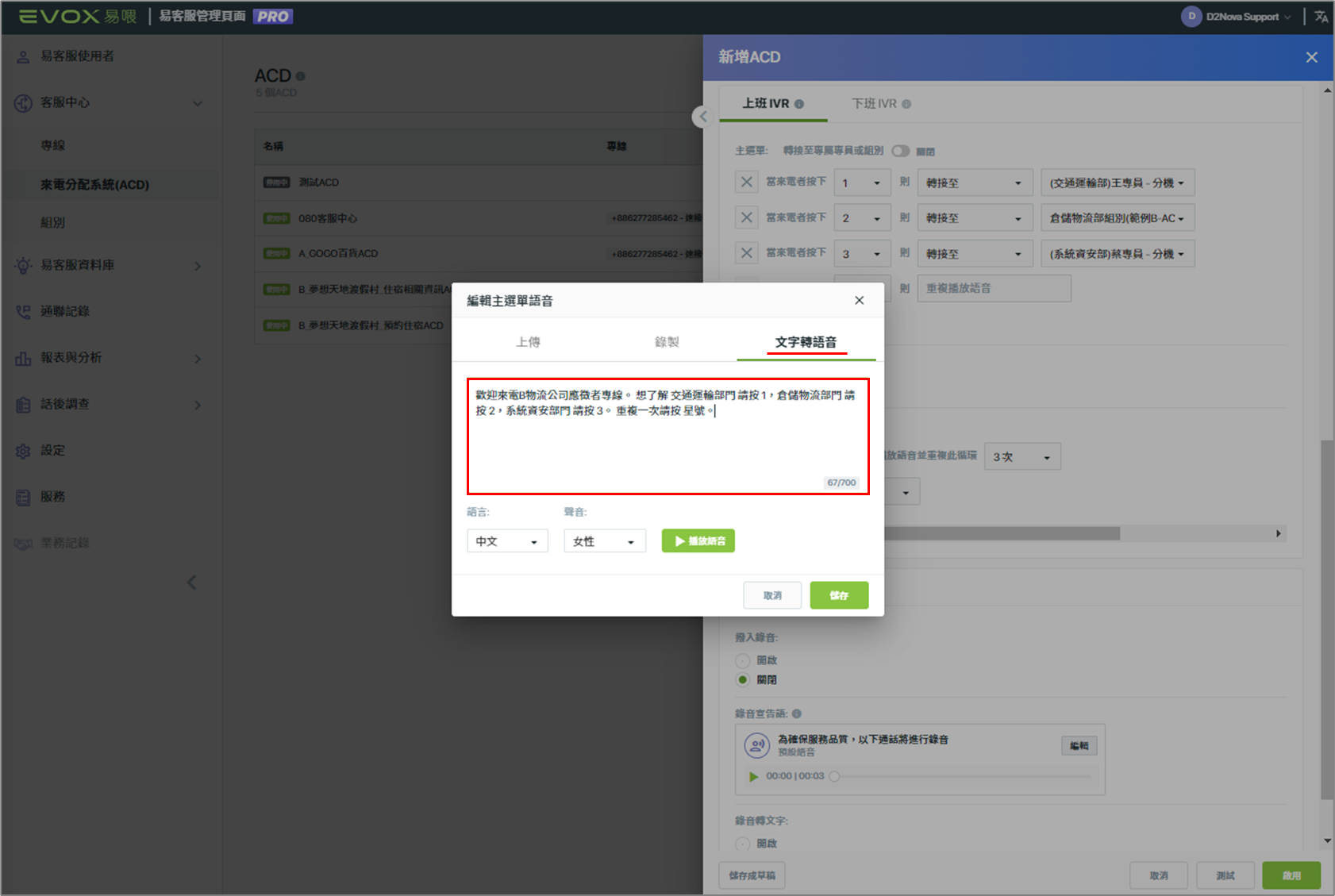1335x896 pixels.
Task: Select 開啟 radio for 錄音轉文字
Action: point(743,844)
